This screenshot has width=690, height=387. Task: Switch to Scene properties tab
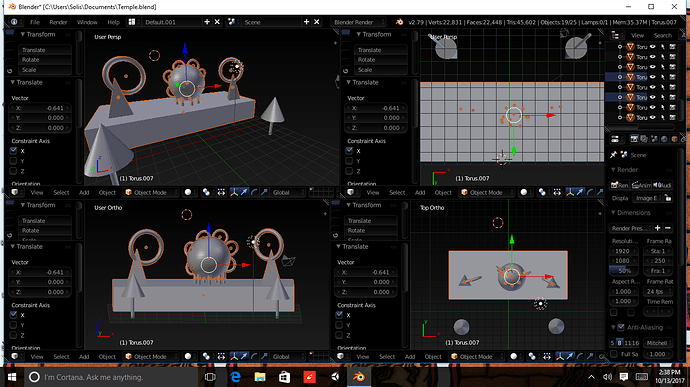(x=654, y=139)
